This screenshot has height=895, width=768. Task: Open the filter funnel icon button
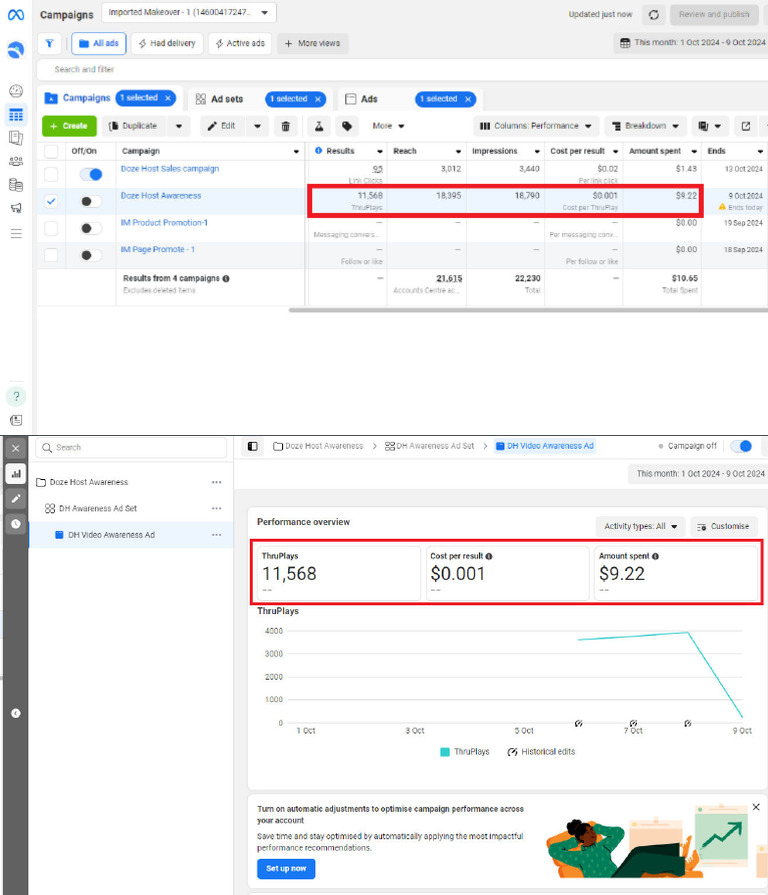coord(50,44)
